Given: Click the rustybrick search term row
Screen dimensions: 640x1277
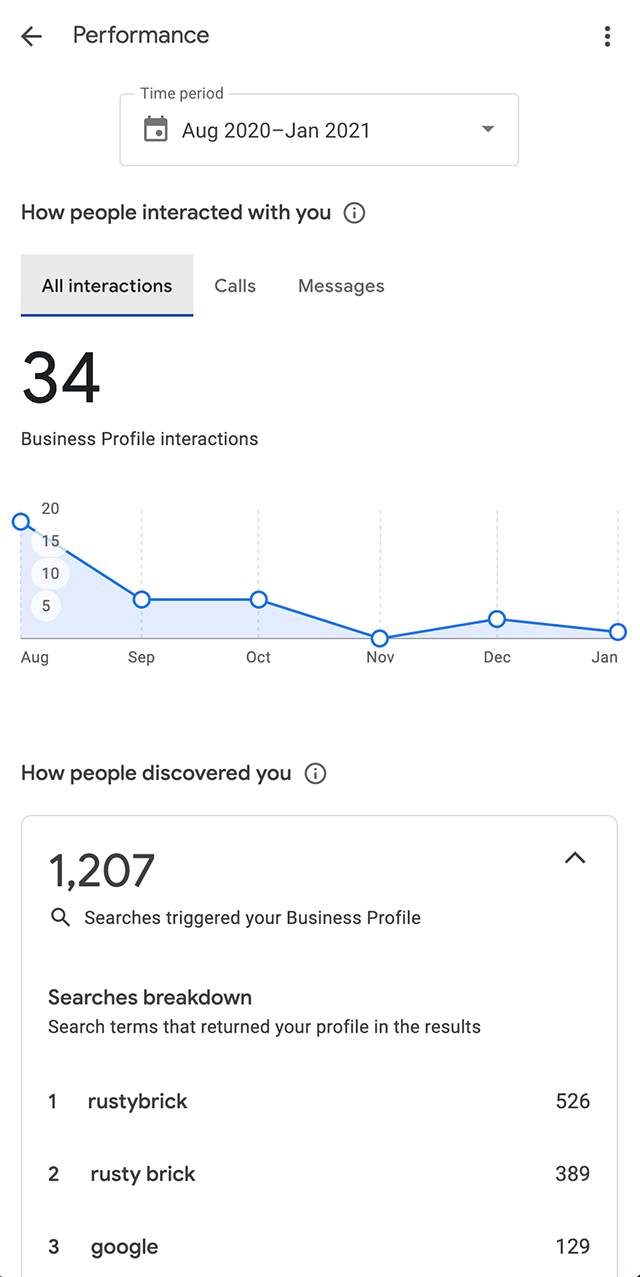Looking at the screenshot, I should (319, 1102).
